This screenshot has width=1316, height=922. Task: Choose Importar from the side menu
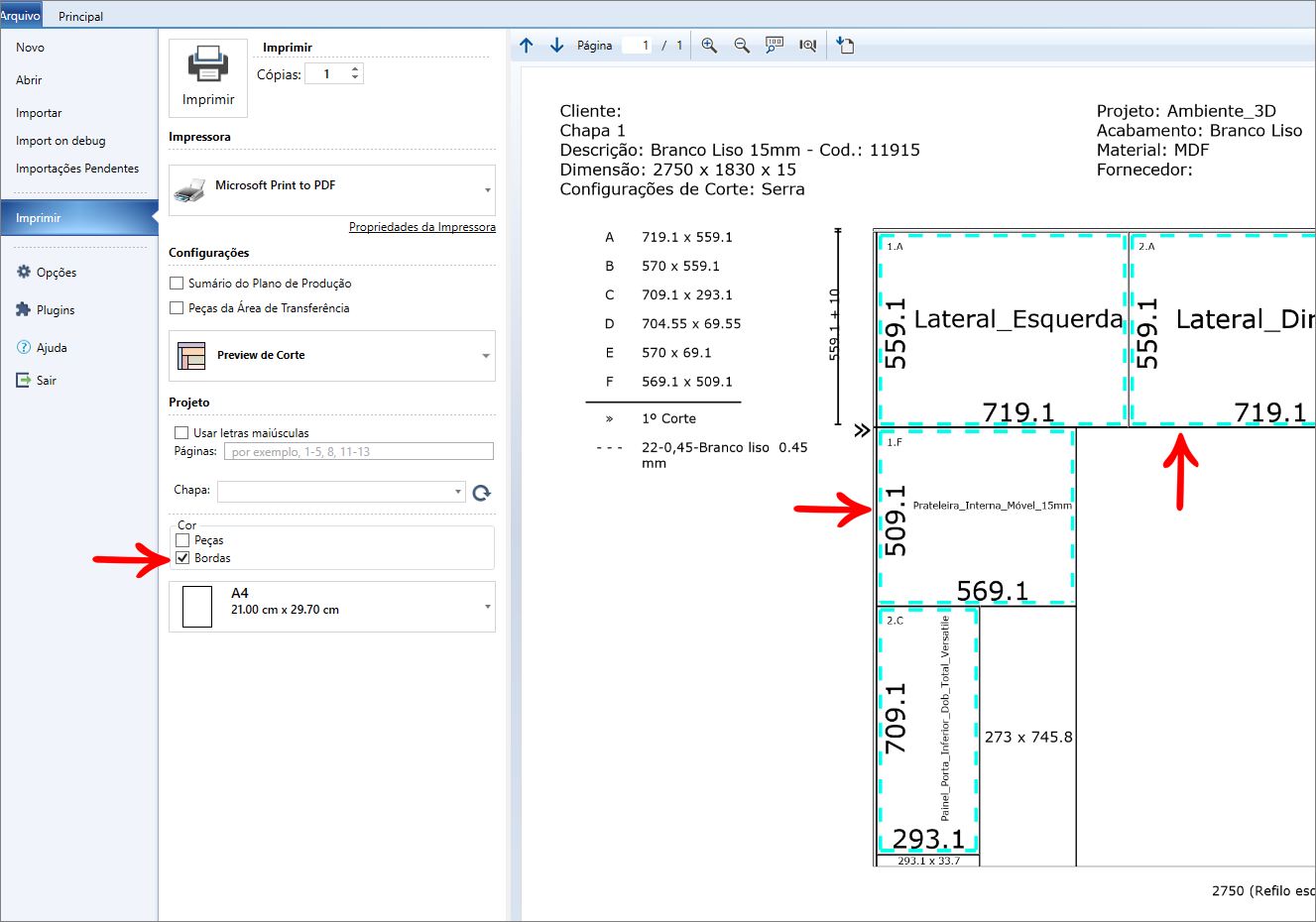pos(39,113)
